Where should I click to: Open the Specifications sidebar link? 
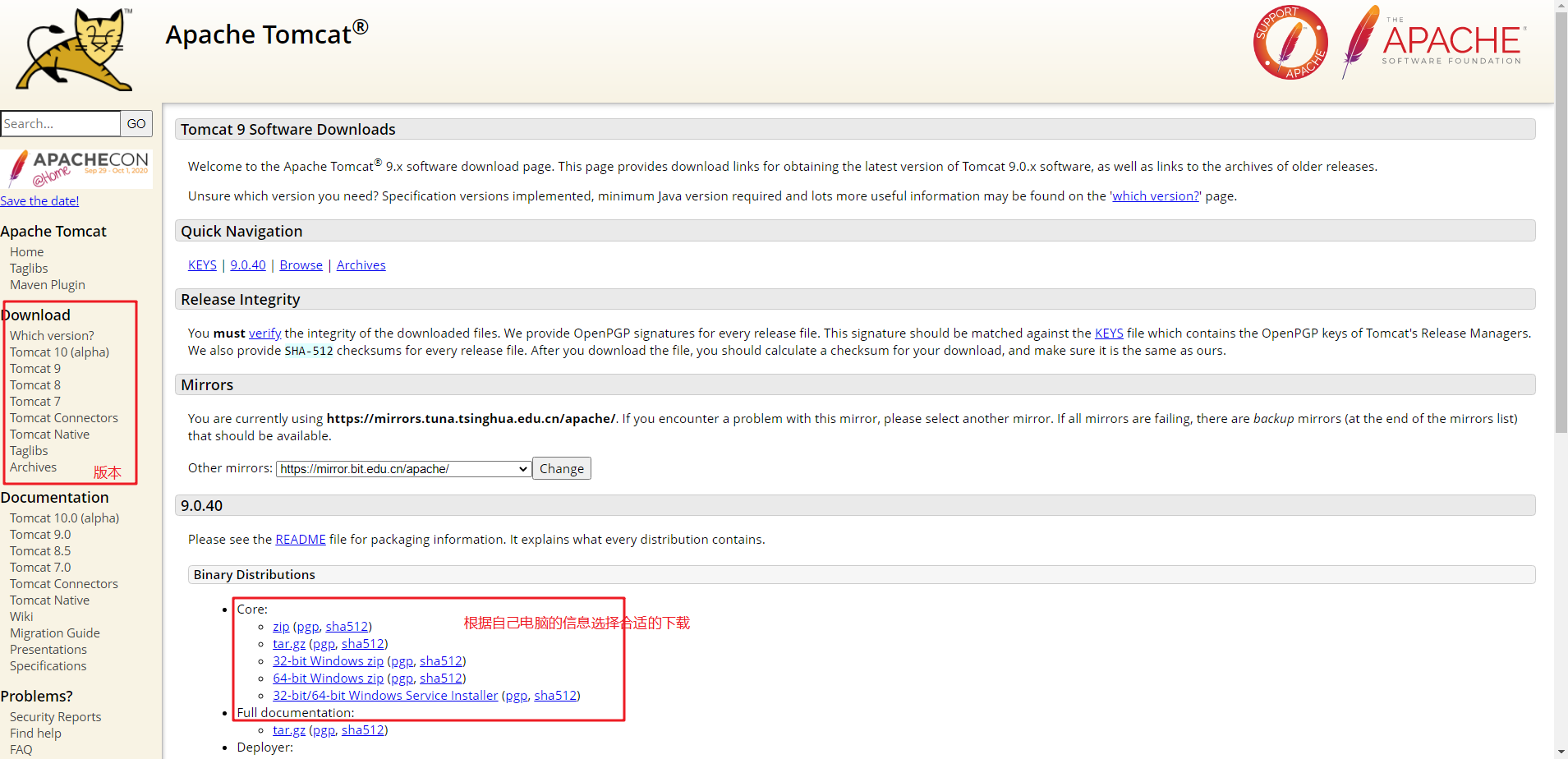point(48,666)
